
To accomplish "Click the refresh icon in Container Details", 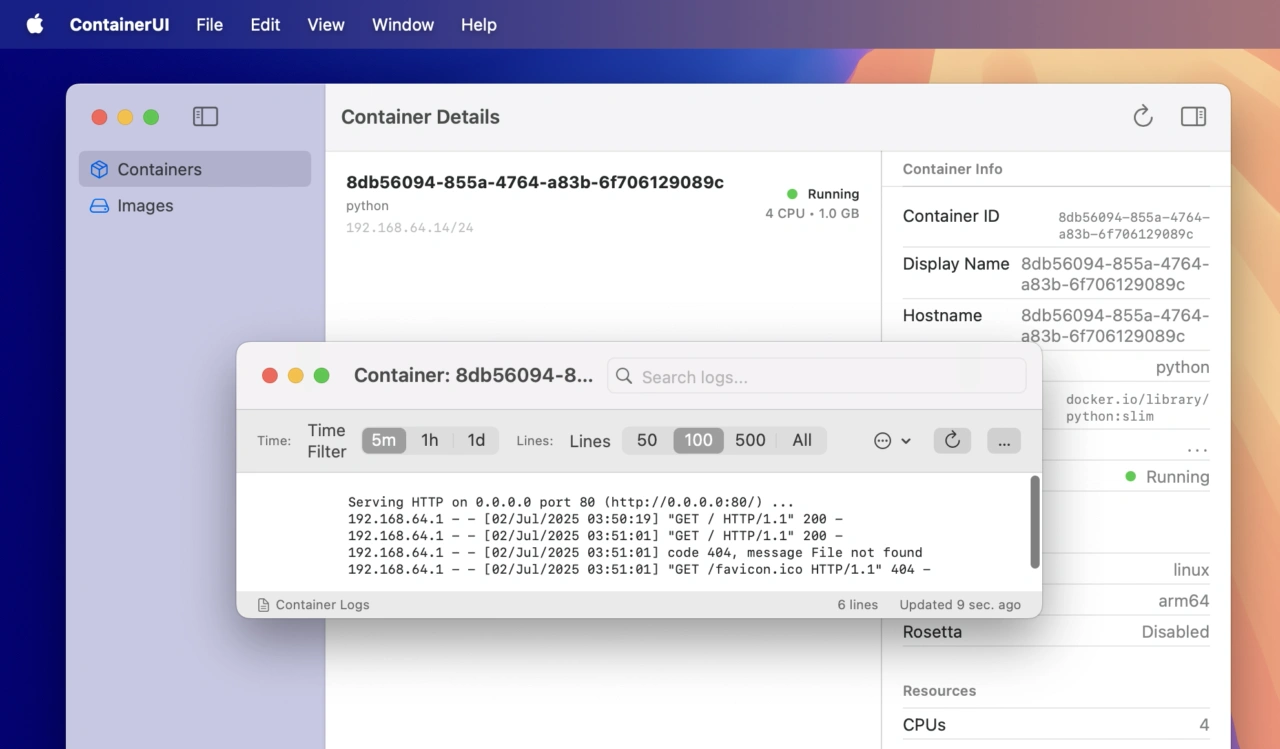I will pyautogui.click(x=1143, y=117).
